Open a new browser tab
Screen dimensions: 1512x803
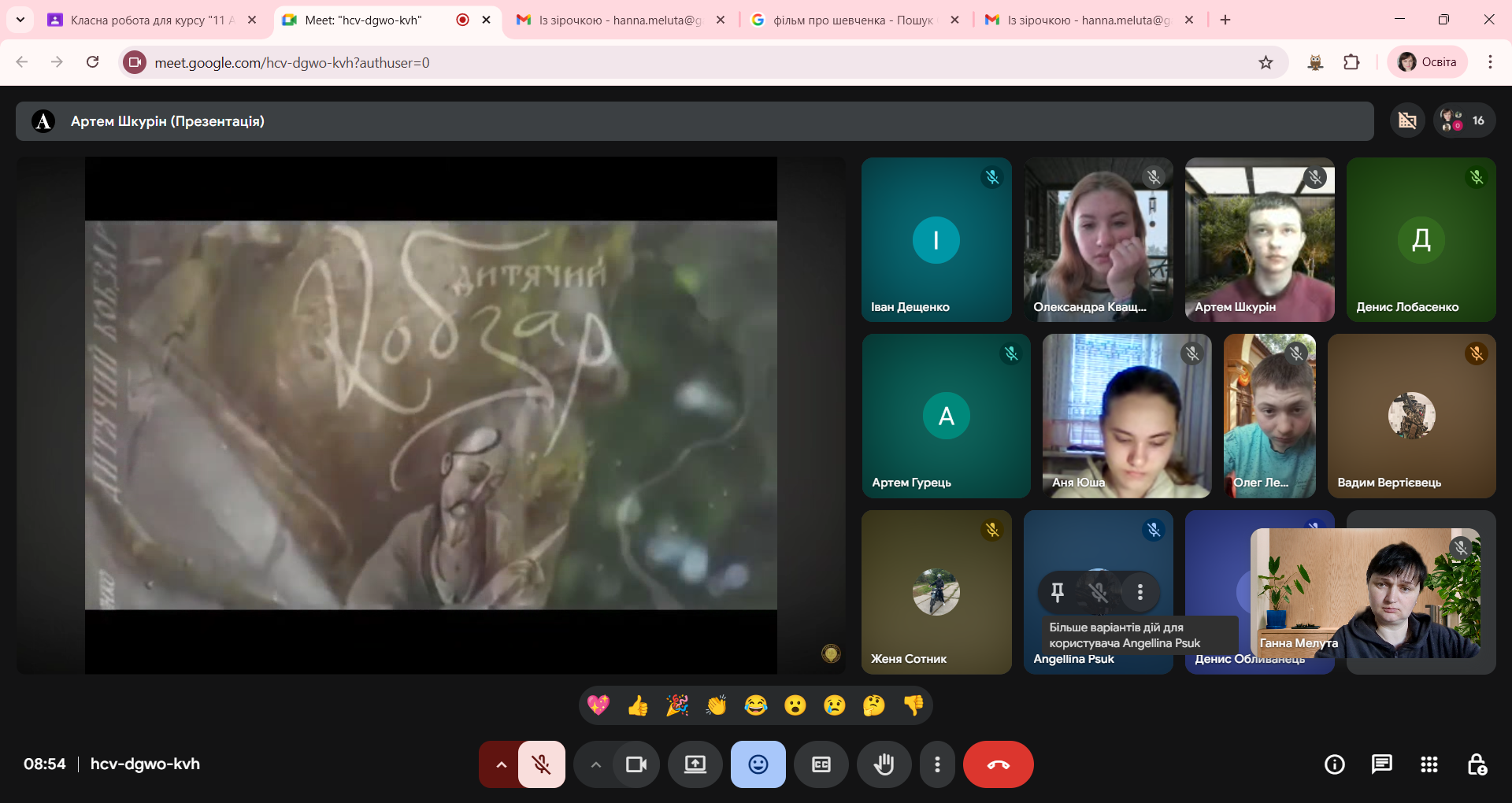(x=1225, y=20)
